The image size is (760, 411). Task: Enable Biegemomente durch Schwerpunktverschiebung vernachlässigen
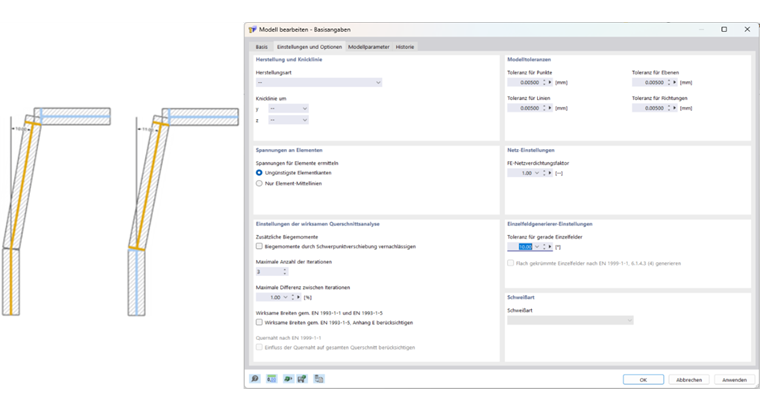[259, 246]
